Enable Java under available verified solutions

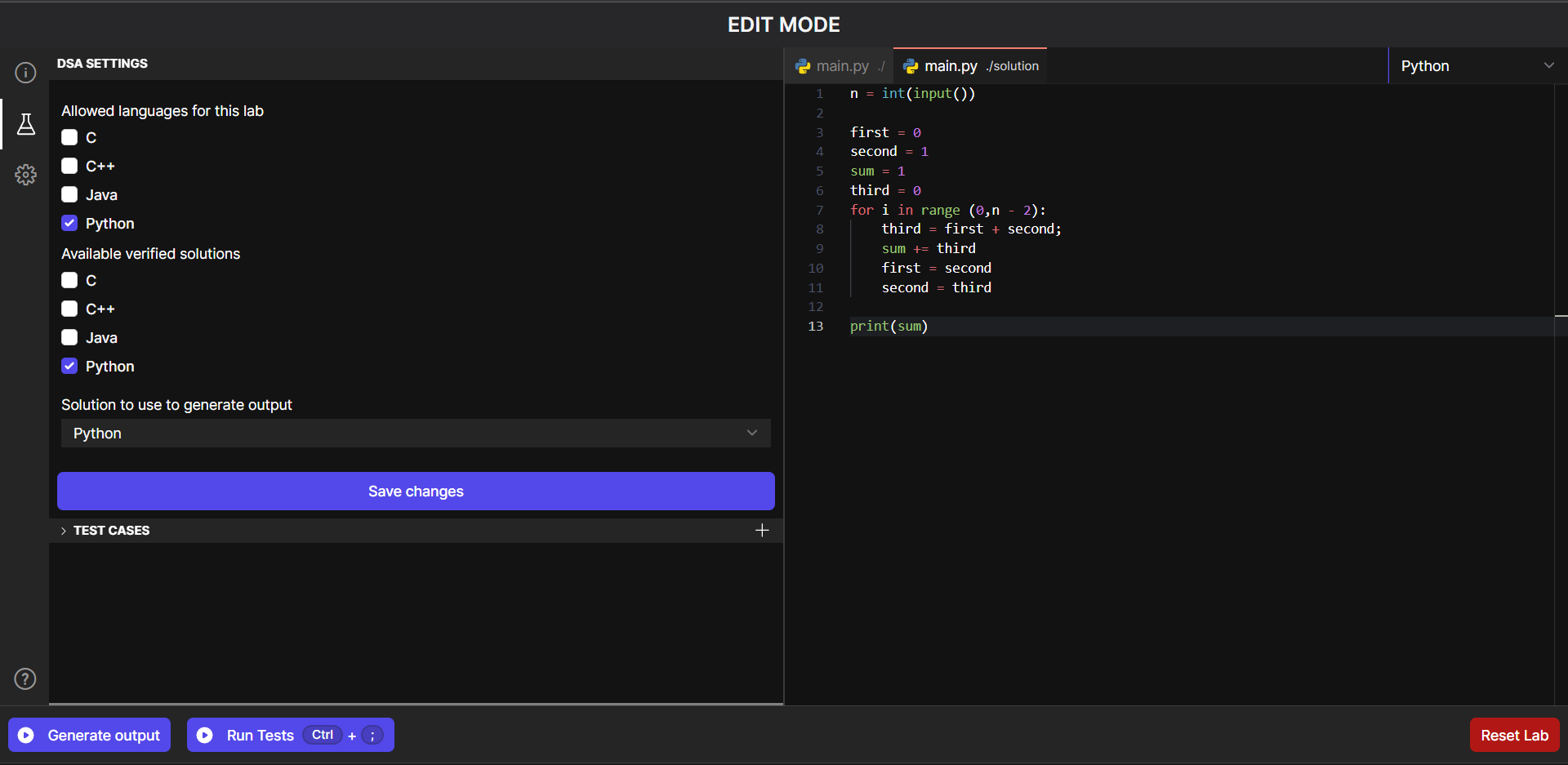point(69,338)
